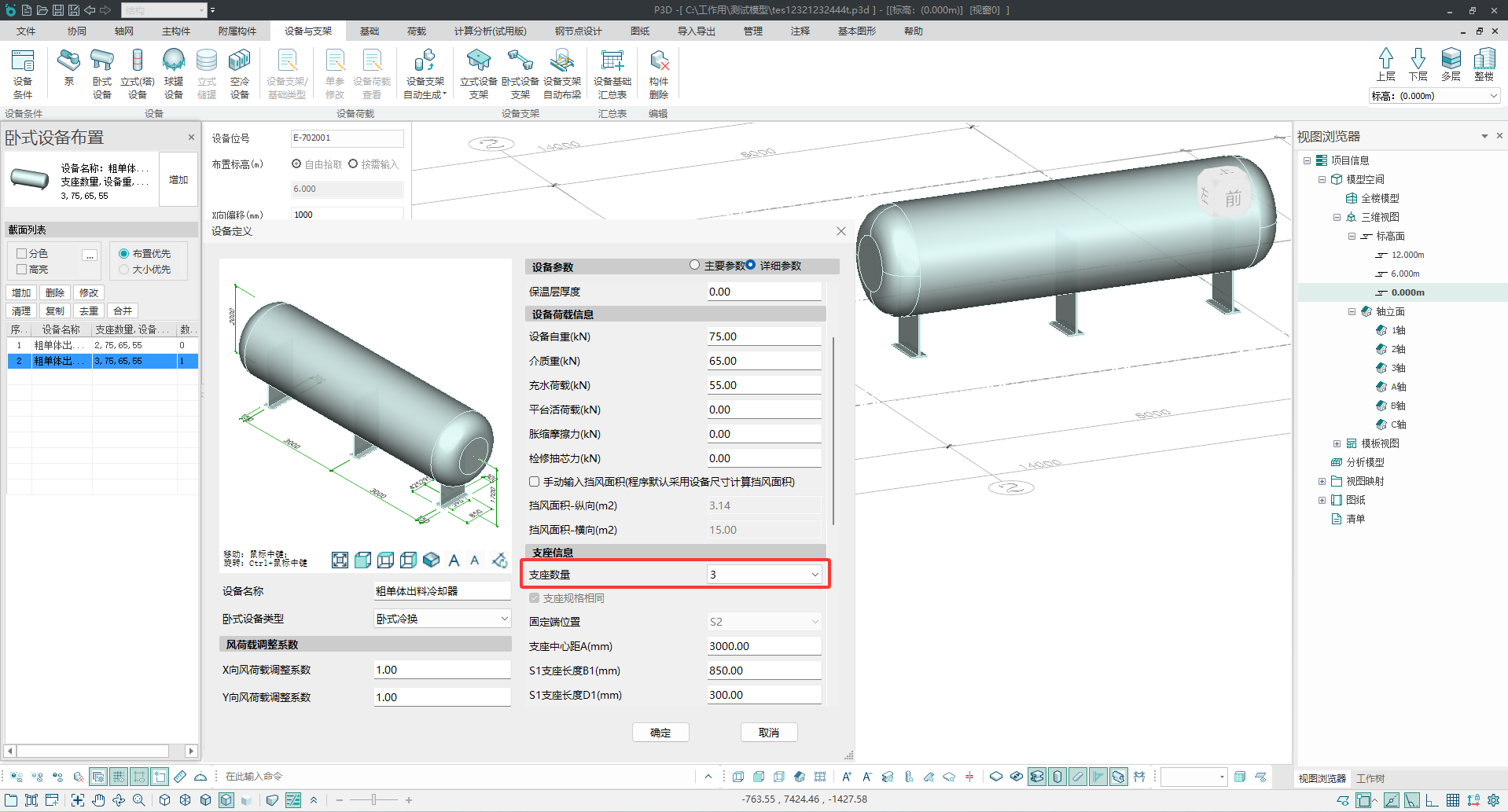Open the 支座数量 dropdown

(x=815, y=575)
